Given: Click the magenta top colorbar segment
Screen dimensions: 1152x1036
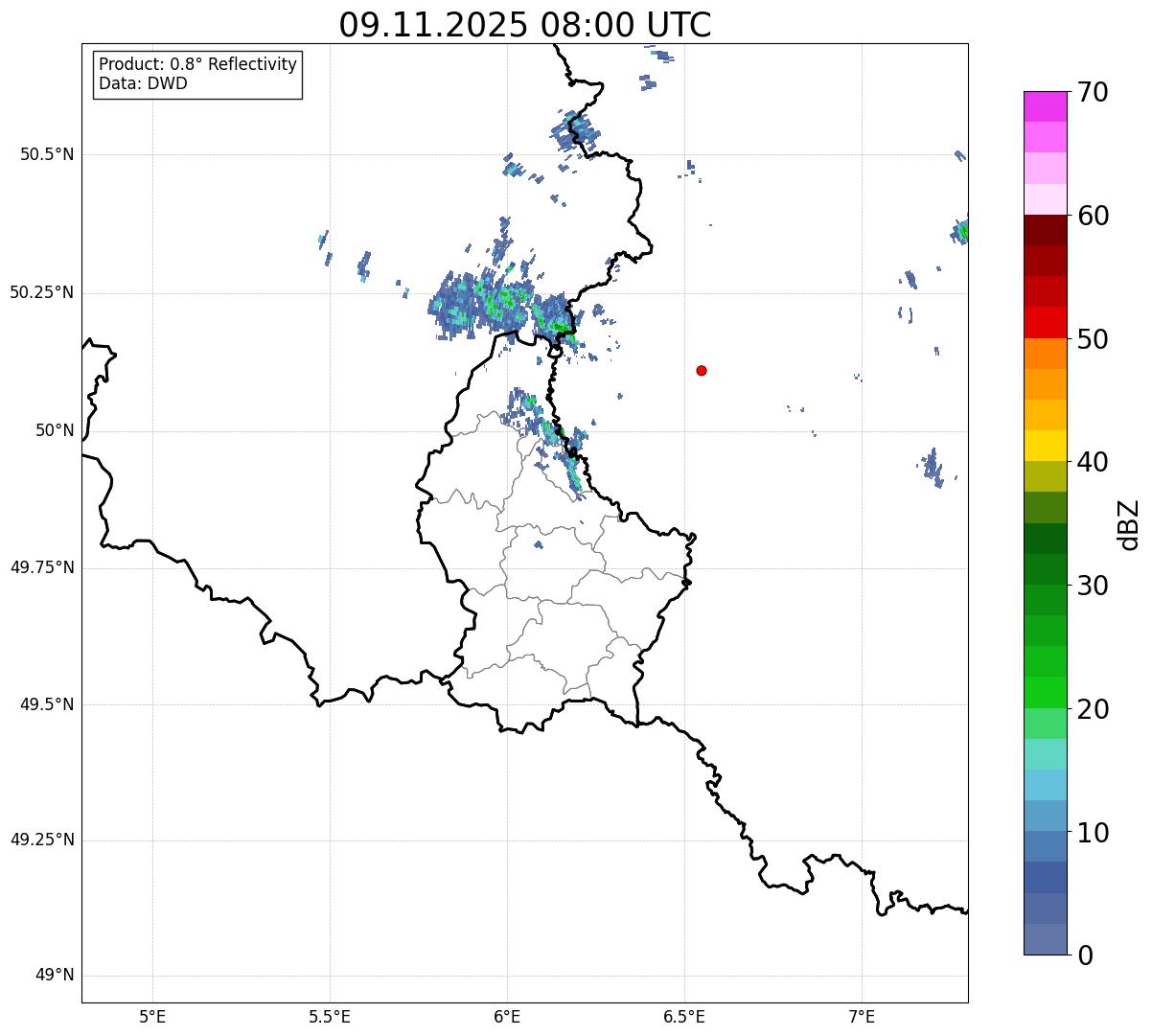Looking at the screenshot, I should point(1045,106).
